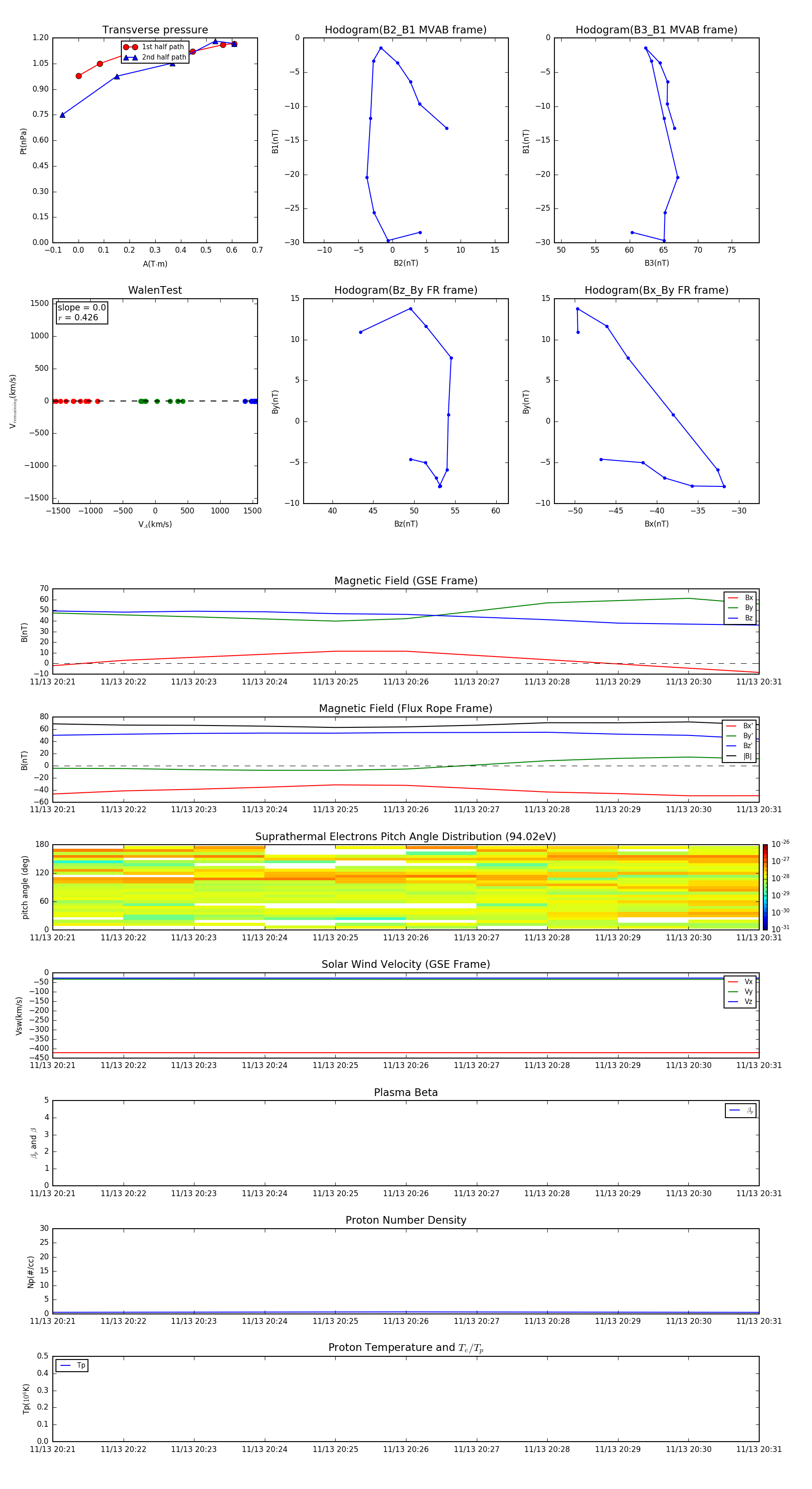Select 'Vx' in the solar wind legend
Image resolution: width=812 pixels, height=1489 pixels.
click(x=741, y=981)
